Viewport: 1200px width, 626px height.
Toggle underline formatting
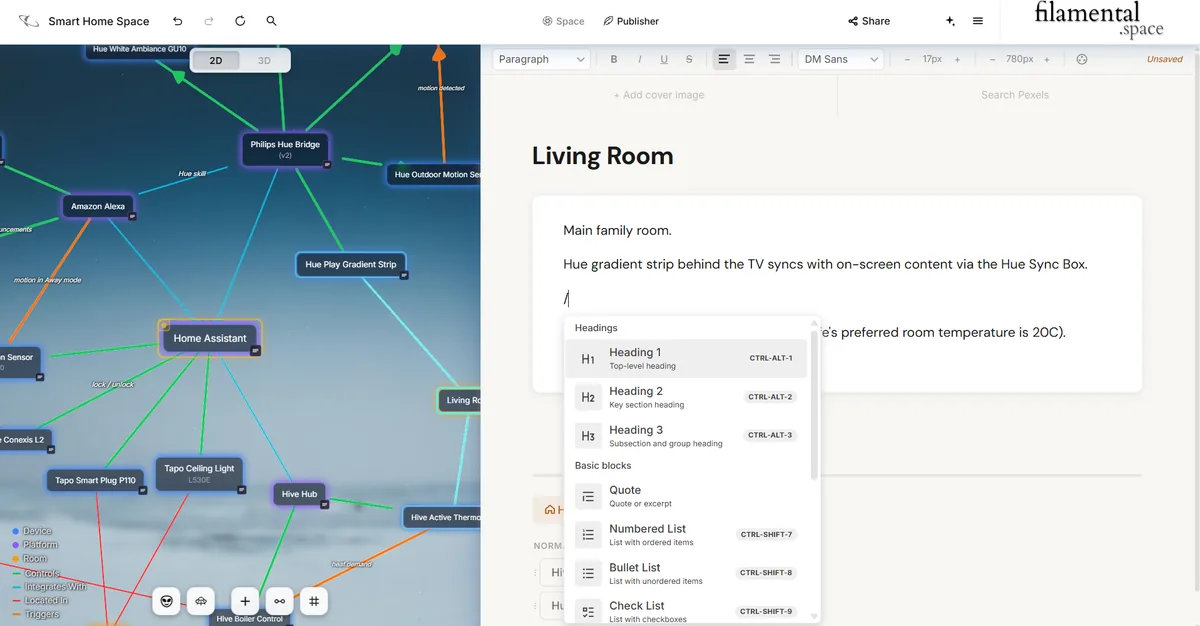[664, 60]
